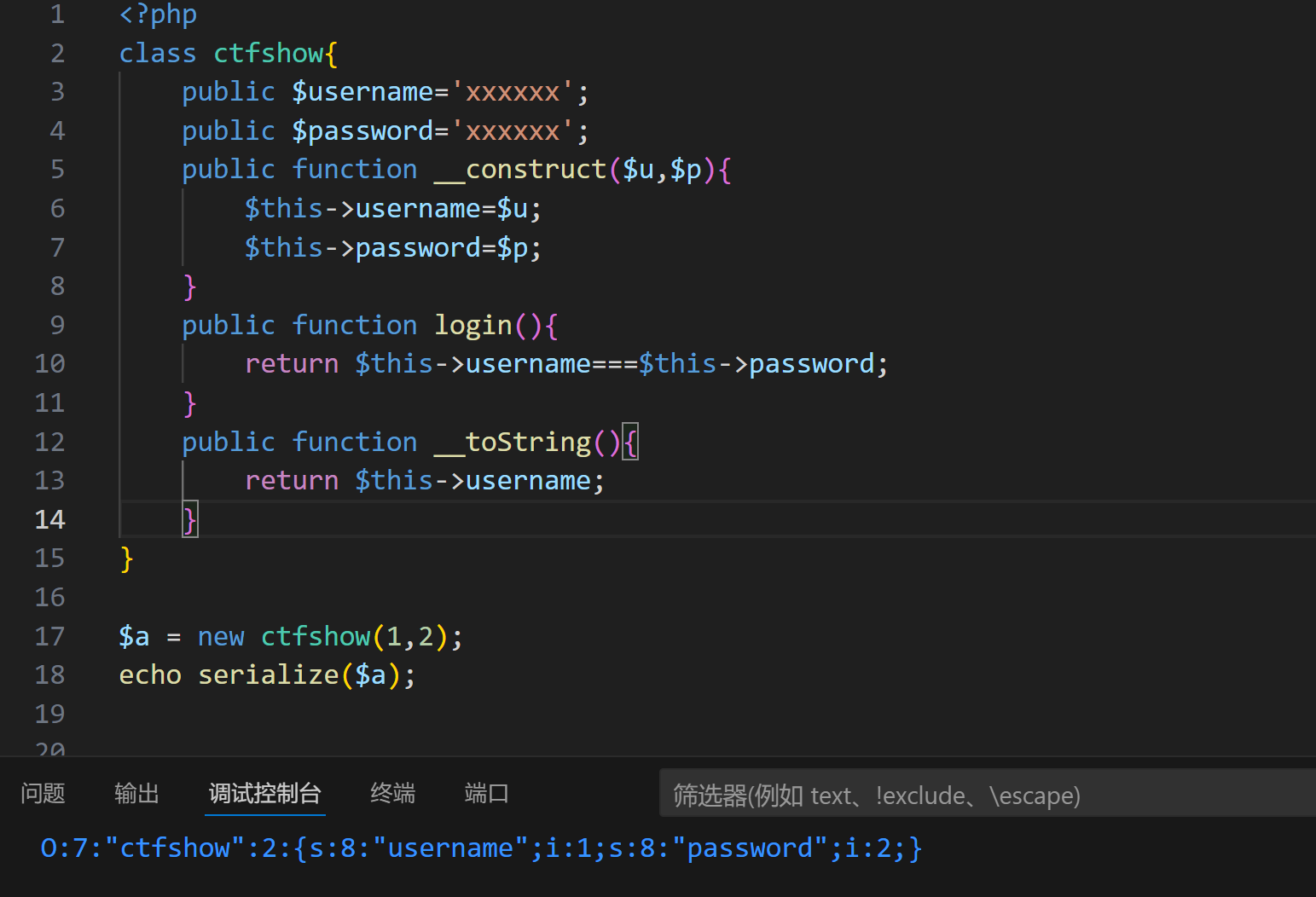
Task: Click the __toString method name
Action: pyautogui.click(x=513, y=443)
